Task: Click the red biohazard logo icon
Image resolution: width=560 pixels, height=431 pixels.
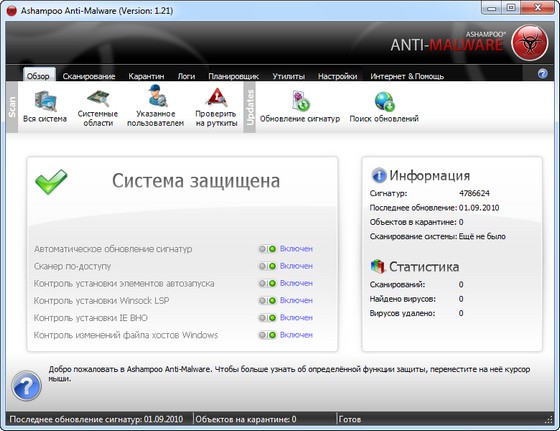Action: (x=530, y=42)
